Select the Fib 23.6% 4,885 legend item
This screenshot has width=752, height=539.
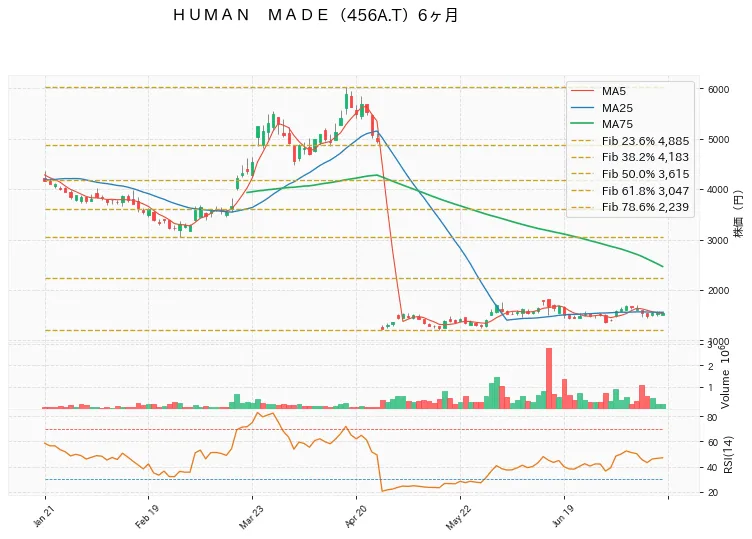tap(630, 141)
